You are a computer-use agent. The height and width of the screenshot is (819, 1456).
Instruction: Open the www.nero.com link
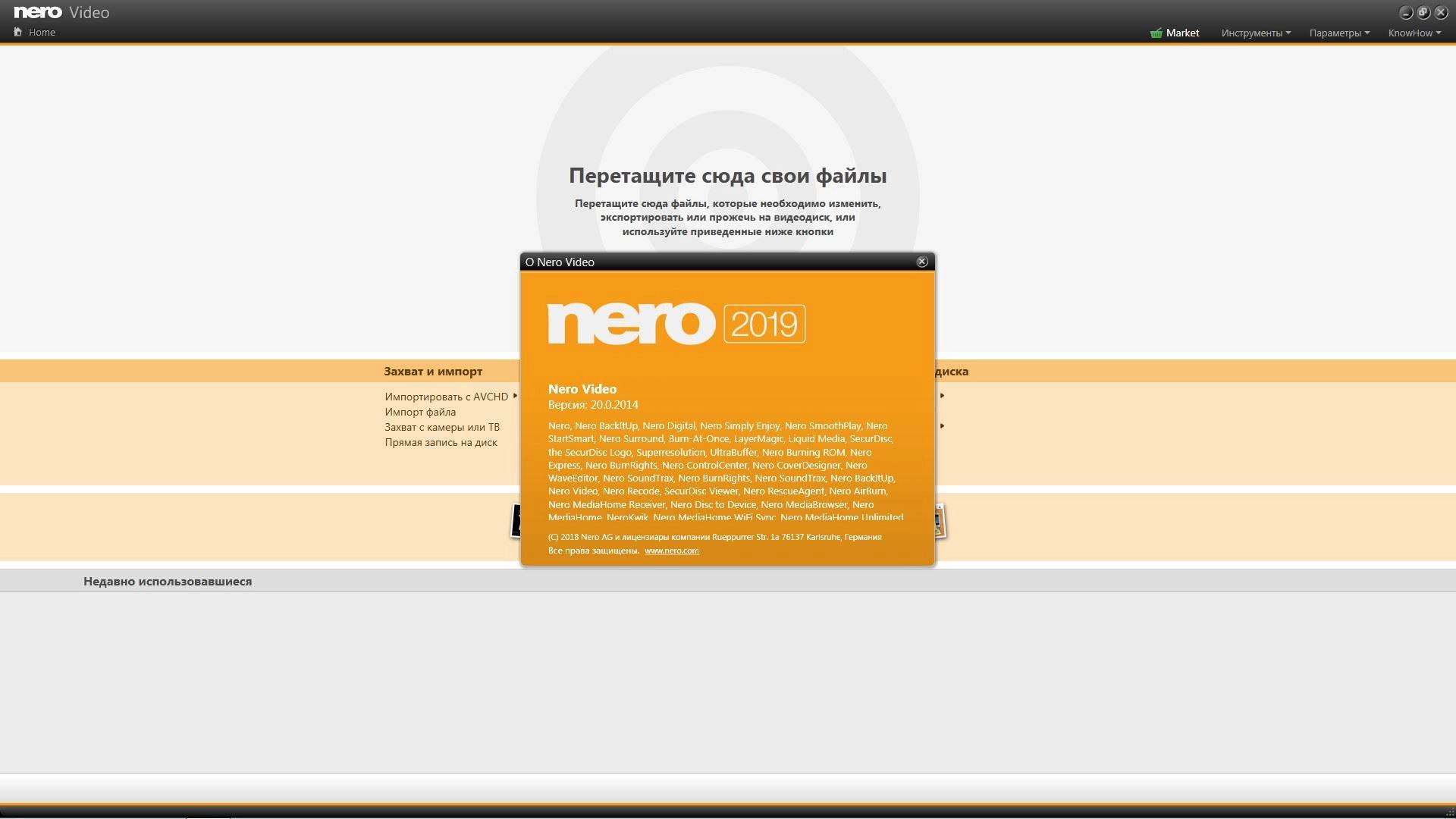tap(672, 551)
